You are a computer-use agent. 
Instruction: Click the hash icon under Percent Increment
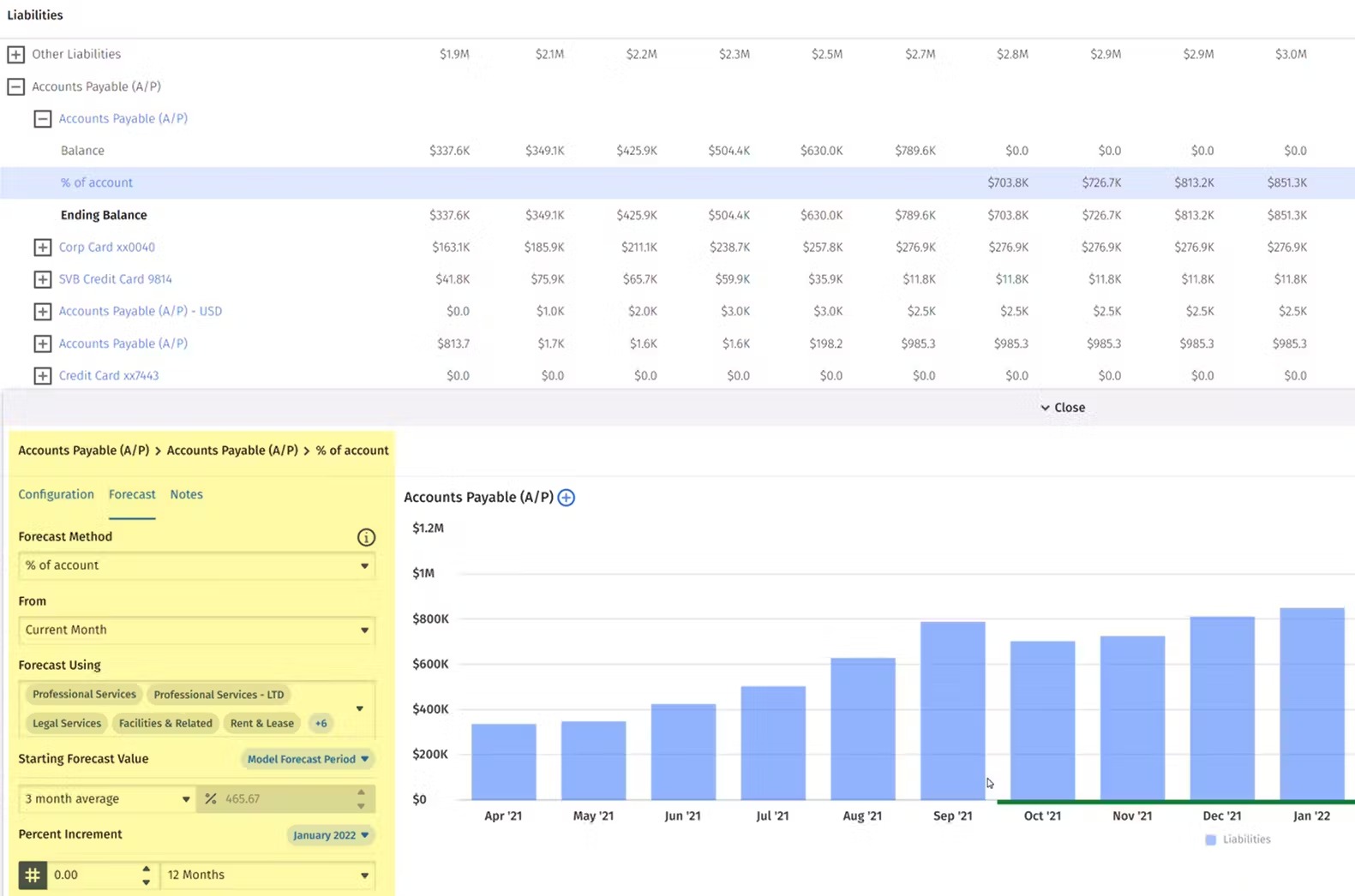tap(33, 875)
